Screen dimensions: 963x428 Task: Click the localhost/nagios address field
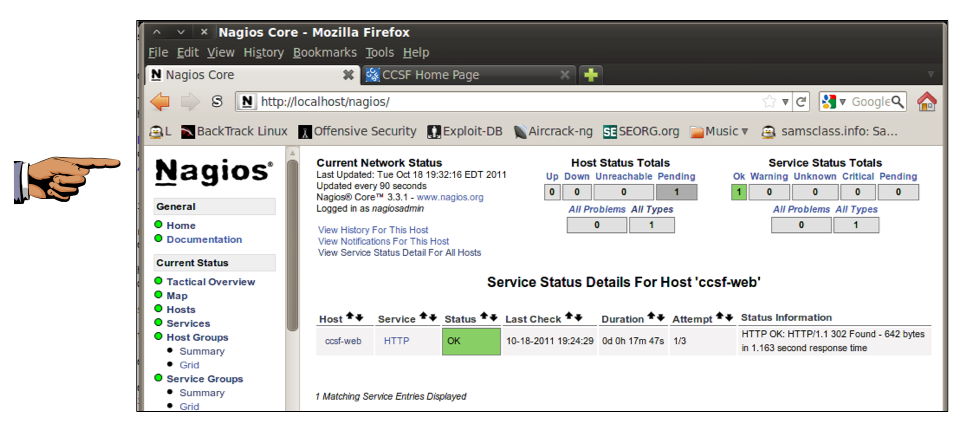coord(497,102)
